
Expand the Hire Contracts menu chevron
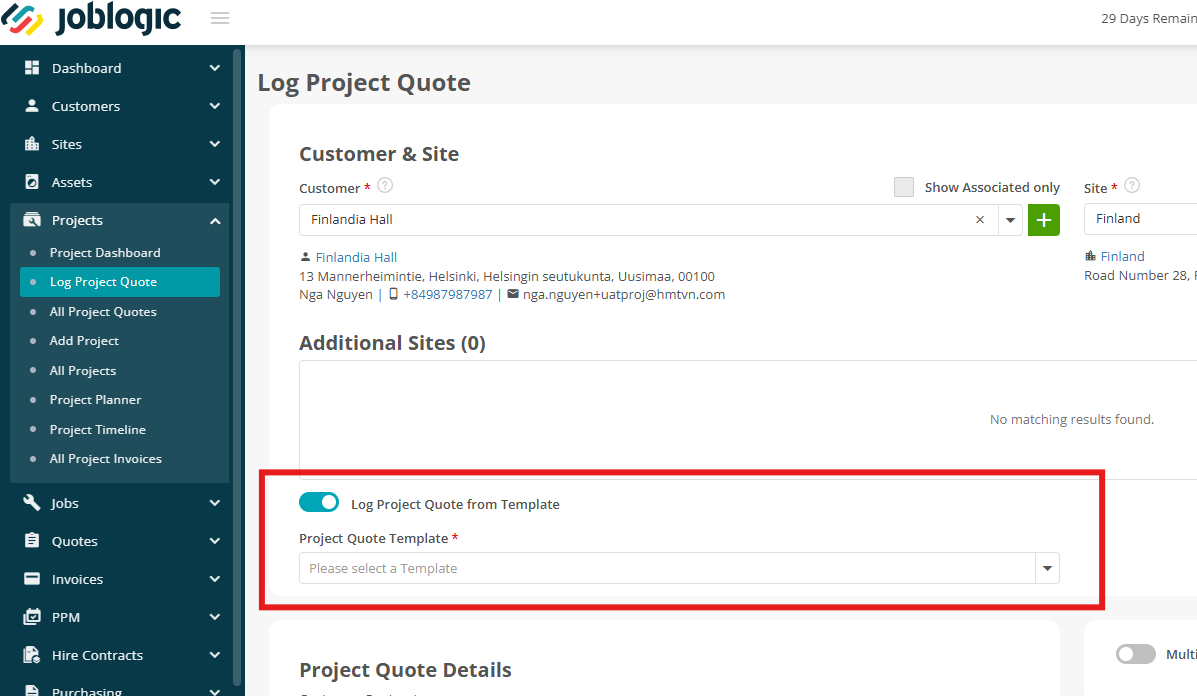(x=215, y=655)
